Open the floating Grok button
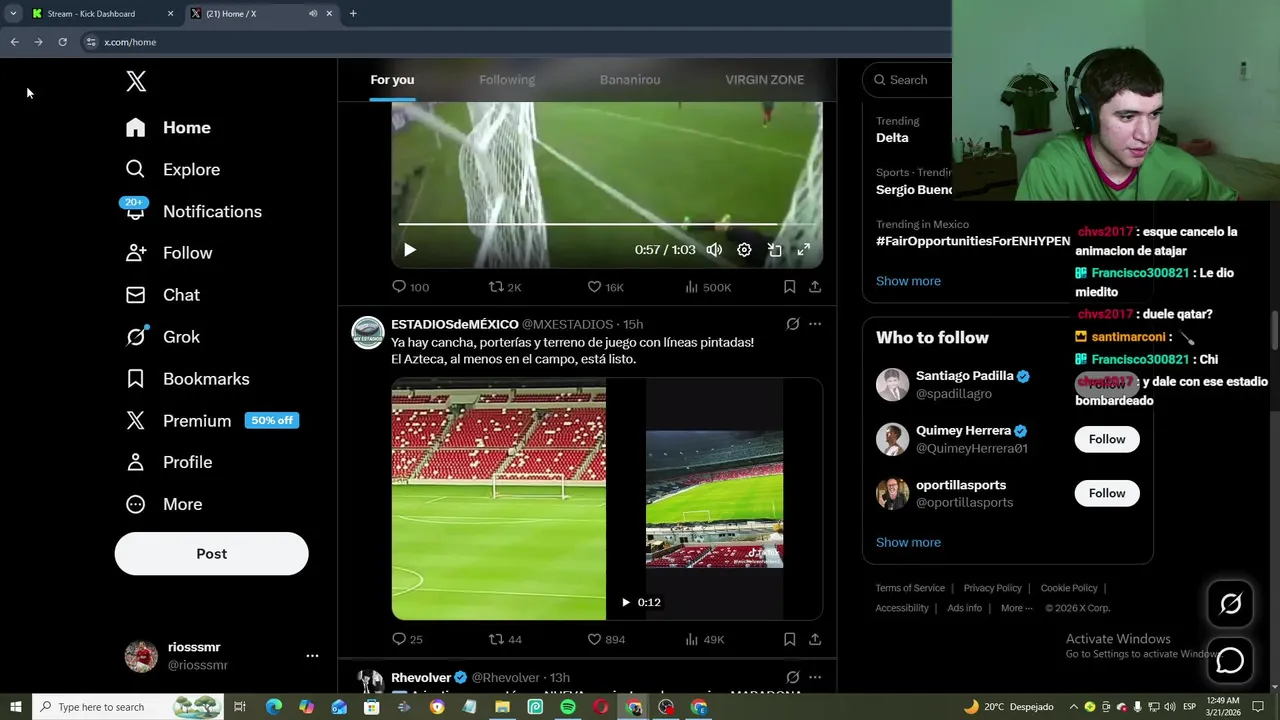Viewport: 1280px width, 720px height. pyautogui.click(x=1230, y=603)
